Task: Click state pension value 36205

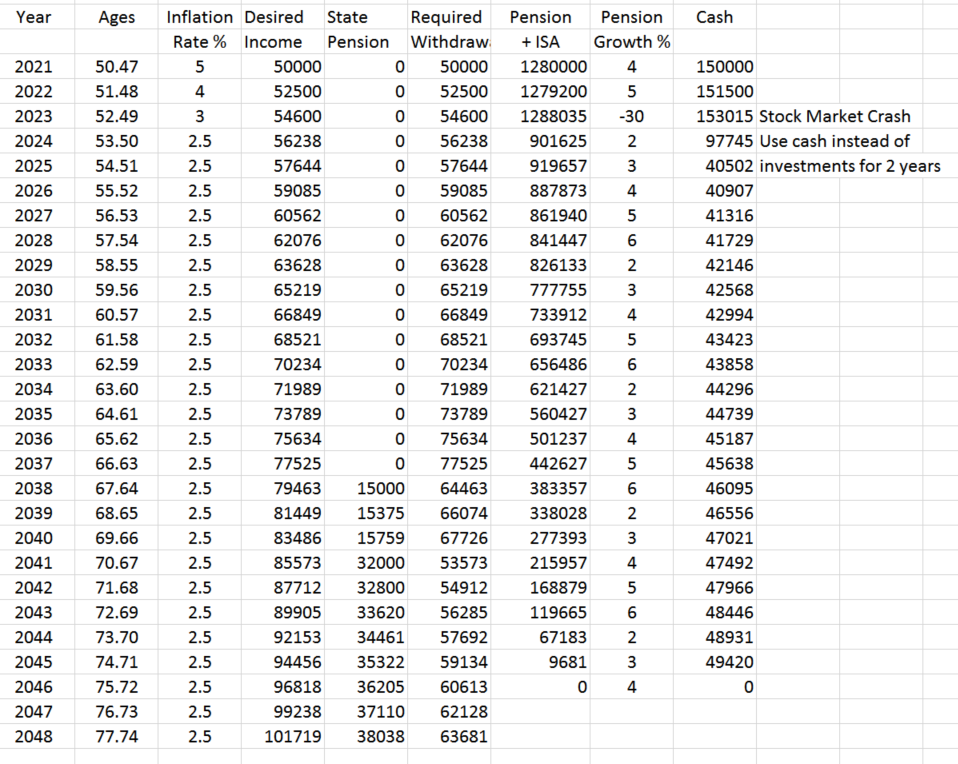Action: point(365,687)
